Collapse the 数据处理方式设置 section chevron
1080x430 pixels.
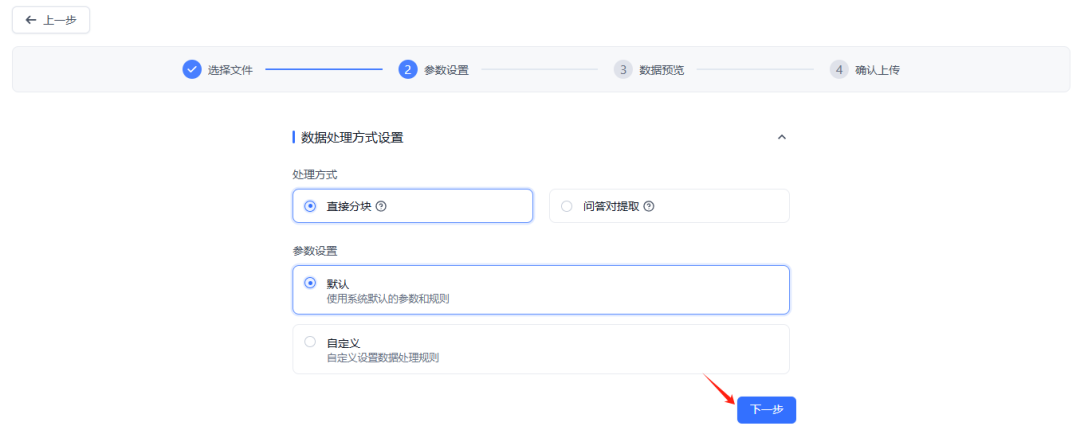coord(782,138)
